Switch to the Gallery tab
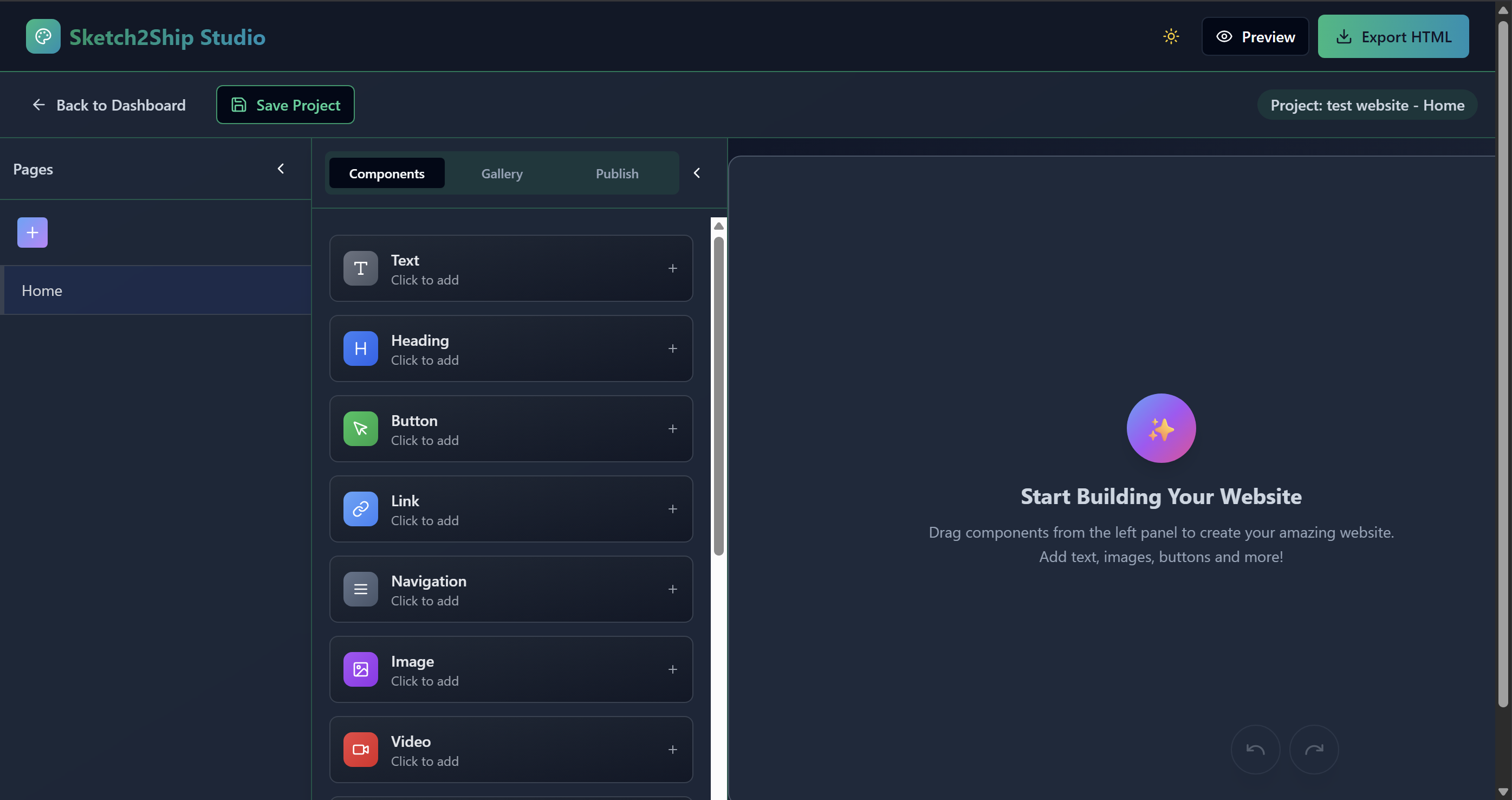The height and width of the screenshot is (800, 1512). tap(502, 174)
